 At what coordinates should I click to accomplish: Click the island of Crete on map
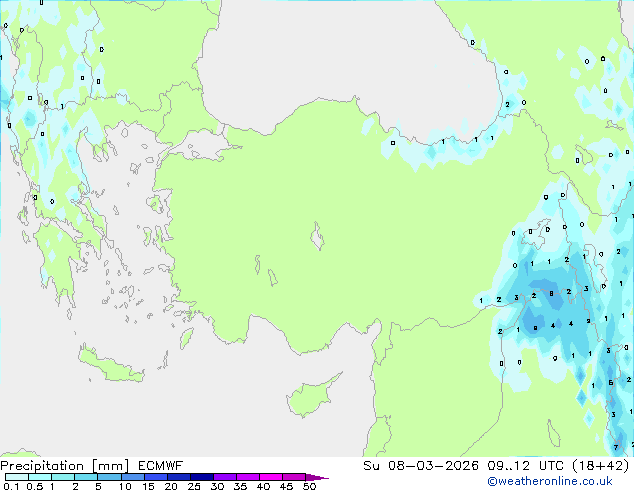(x=110, y=365)
